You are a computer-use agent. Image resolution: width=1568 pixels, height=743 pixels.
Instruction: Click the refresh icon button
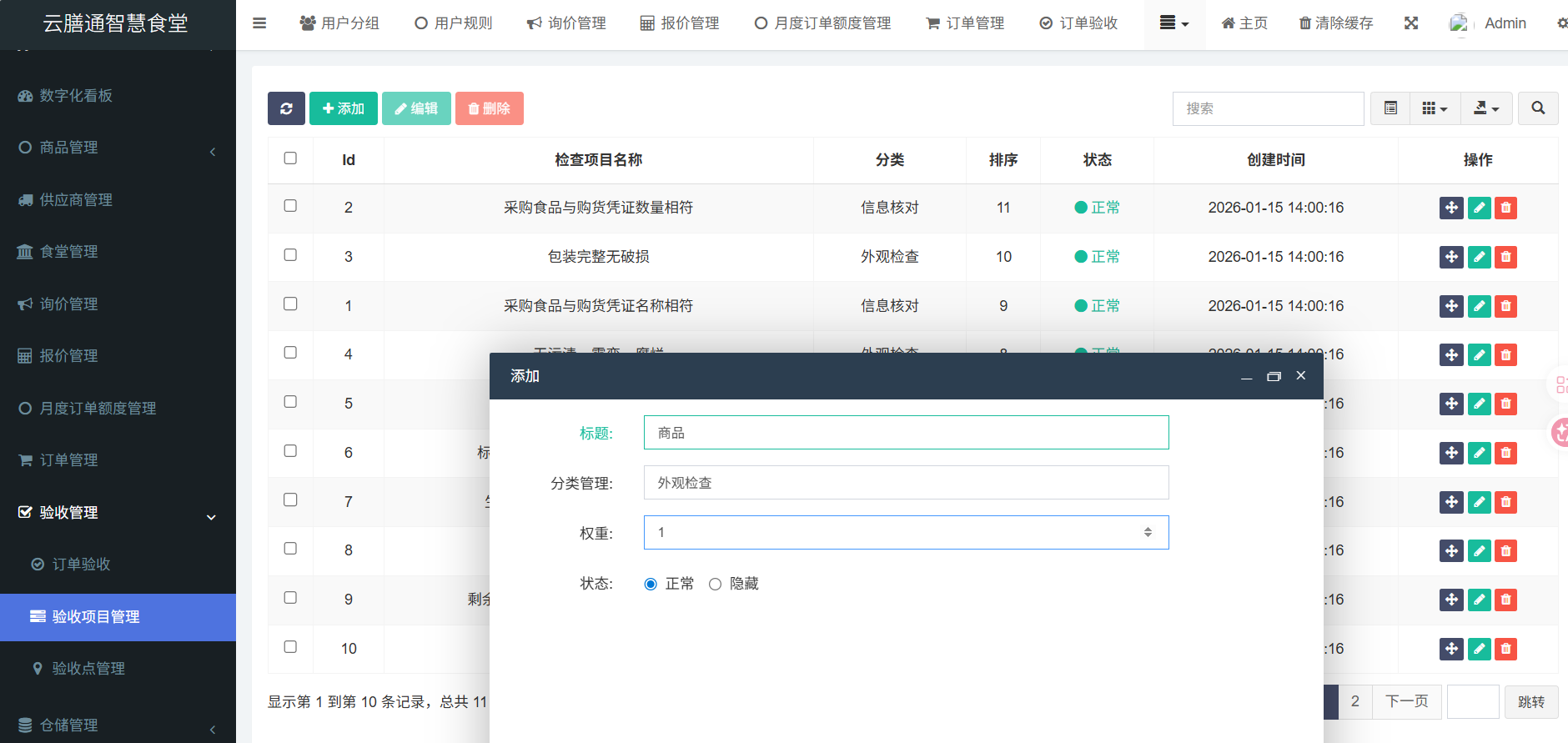tap(286, 108)
